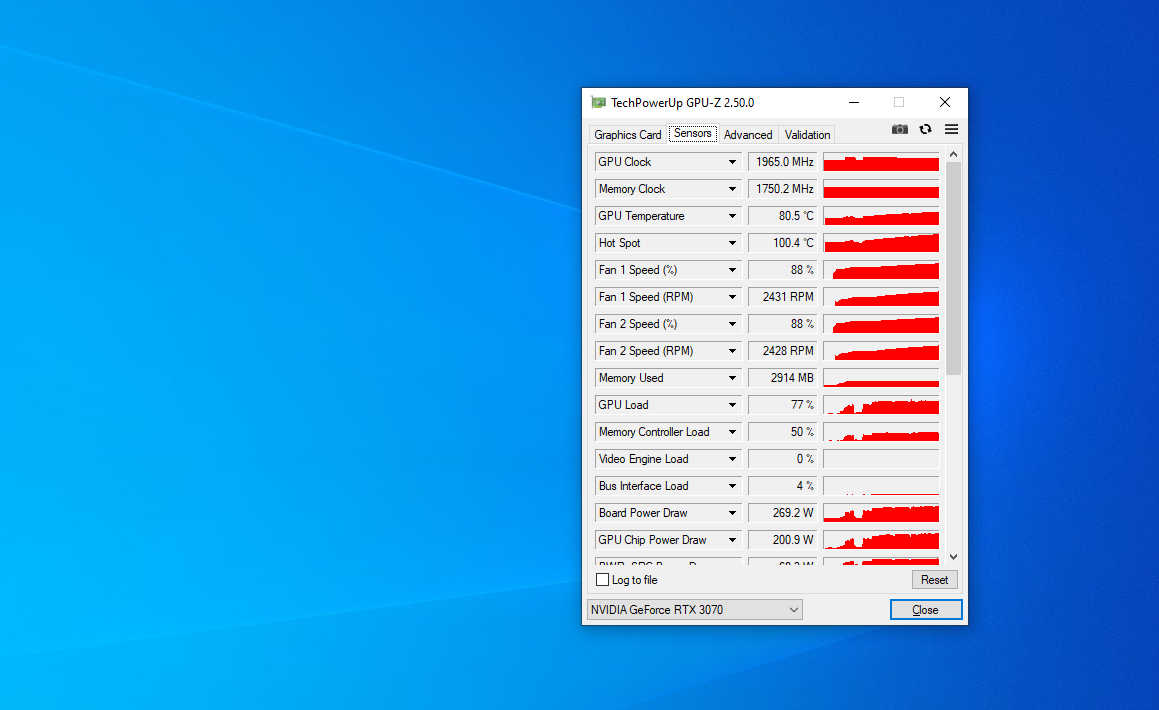The image size is (1159, 710).
Task: Click the Reset button
Action: 934,580
